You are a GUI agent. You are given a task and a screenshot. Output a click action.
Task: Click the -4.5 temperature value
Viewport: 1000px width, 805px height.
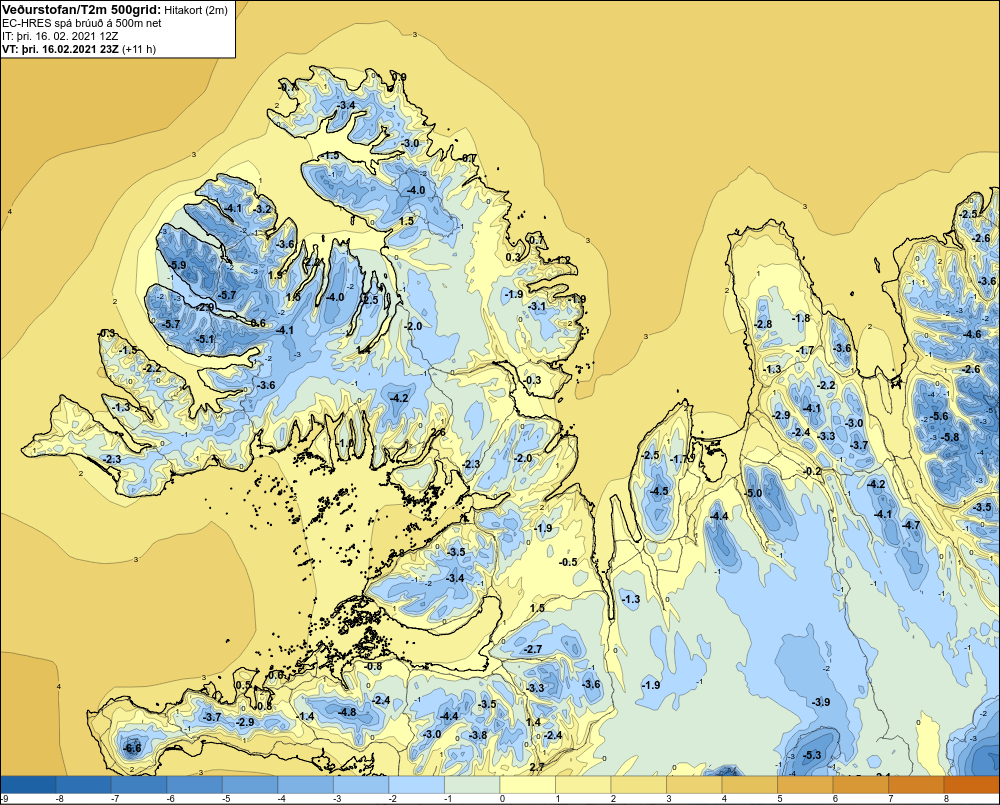pyautogui.click(x=659, y=491)
